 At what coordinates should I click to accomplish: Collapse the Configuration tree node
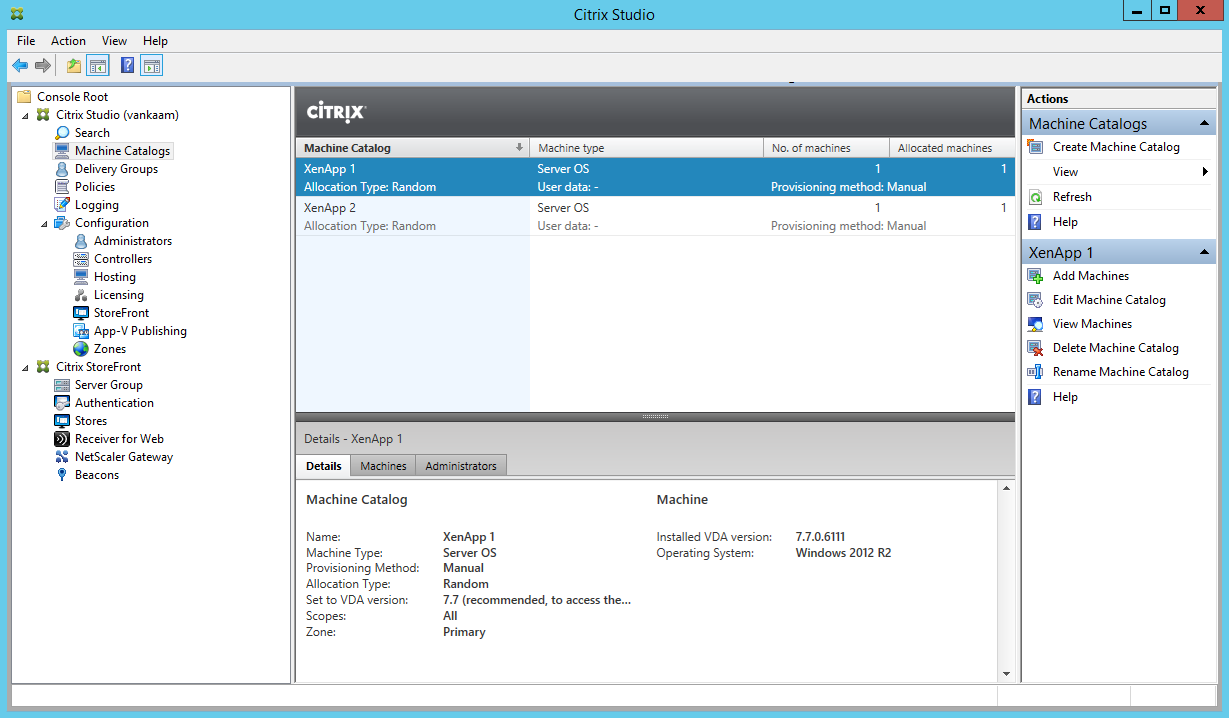[x=45, y=223]
